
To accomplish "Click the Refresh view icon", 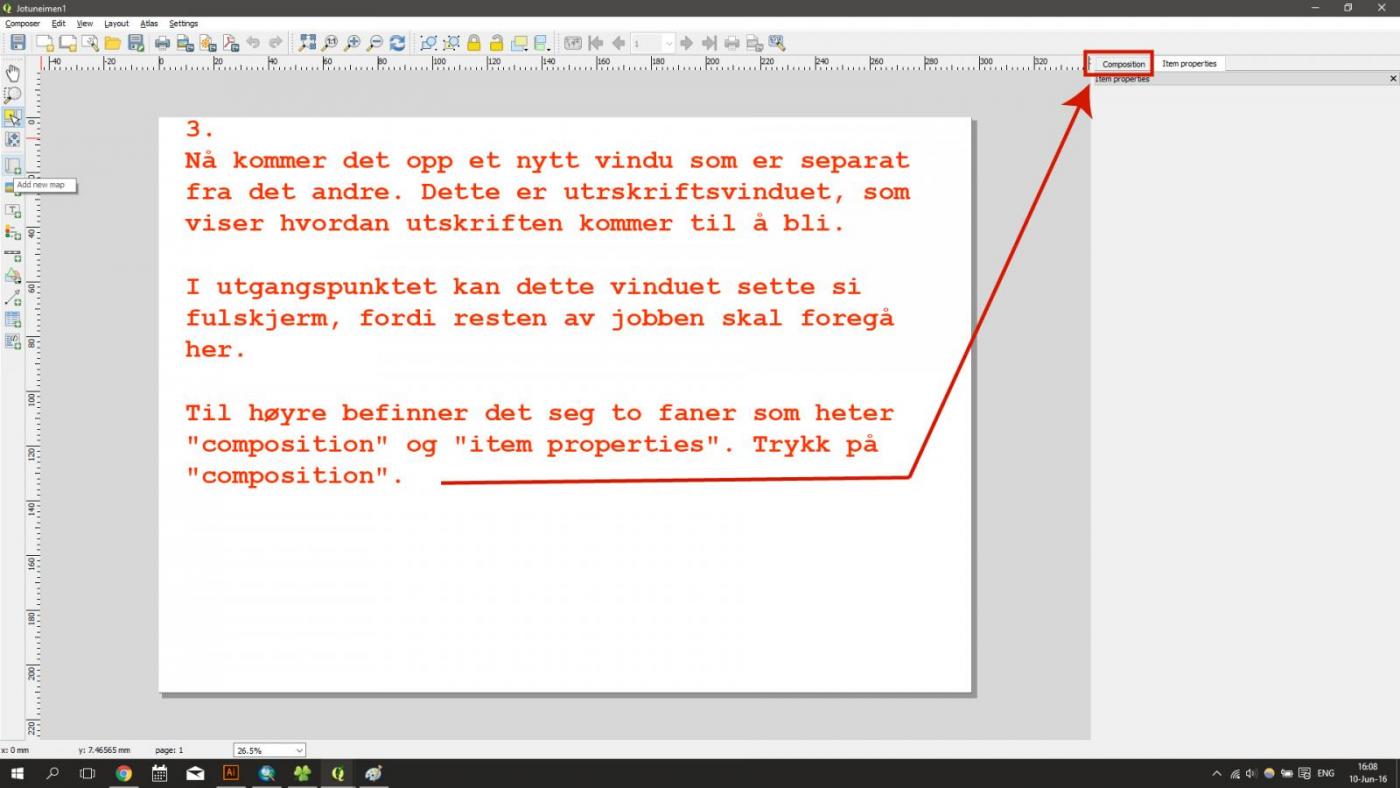I will [397, 43].
